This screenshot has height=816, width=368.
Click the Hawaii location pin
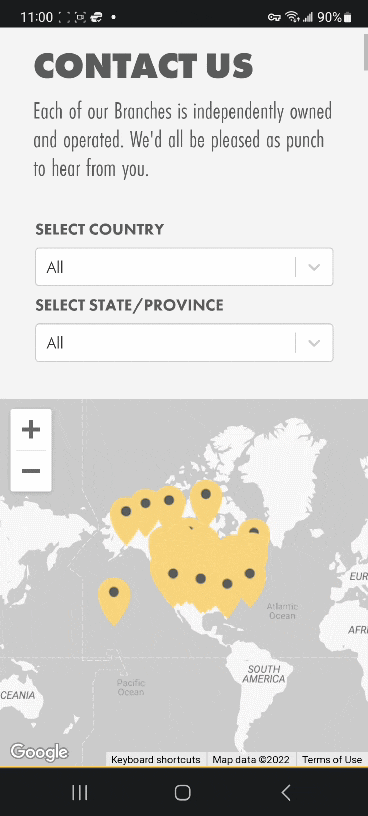pyautogui.click(x=114, y=600)
